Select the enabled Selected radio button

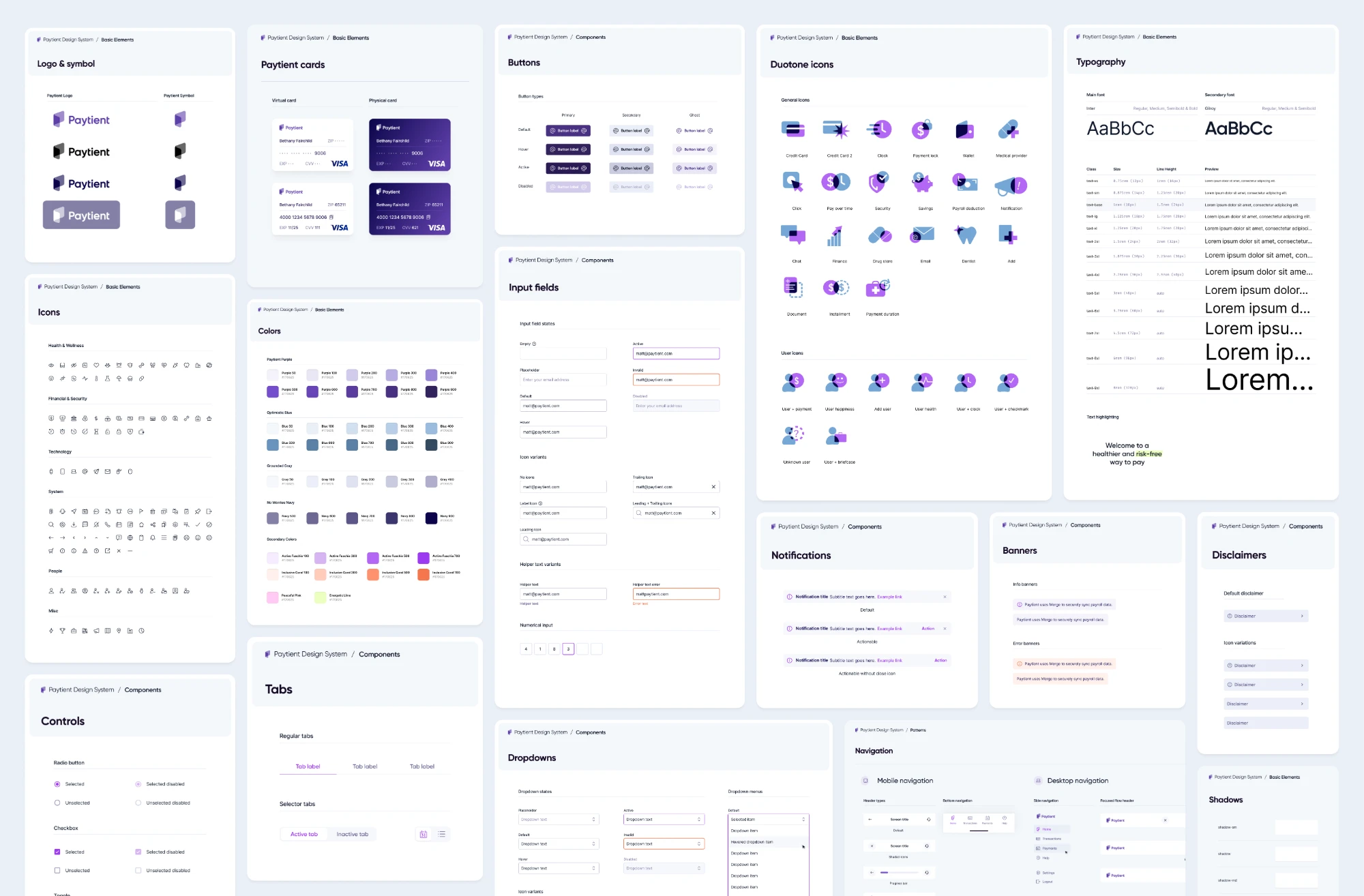point(57,784)
